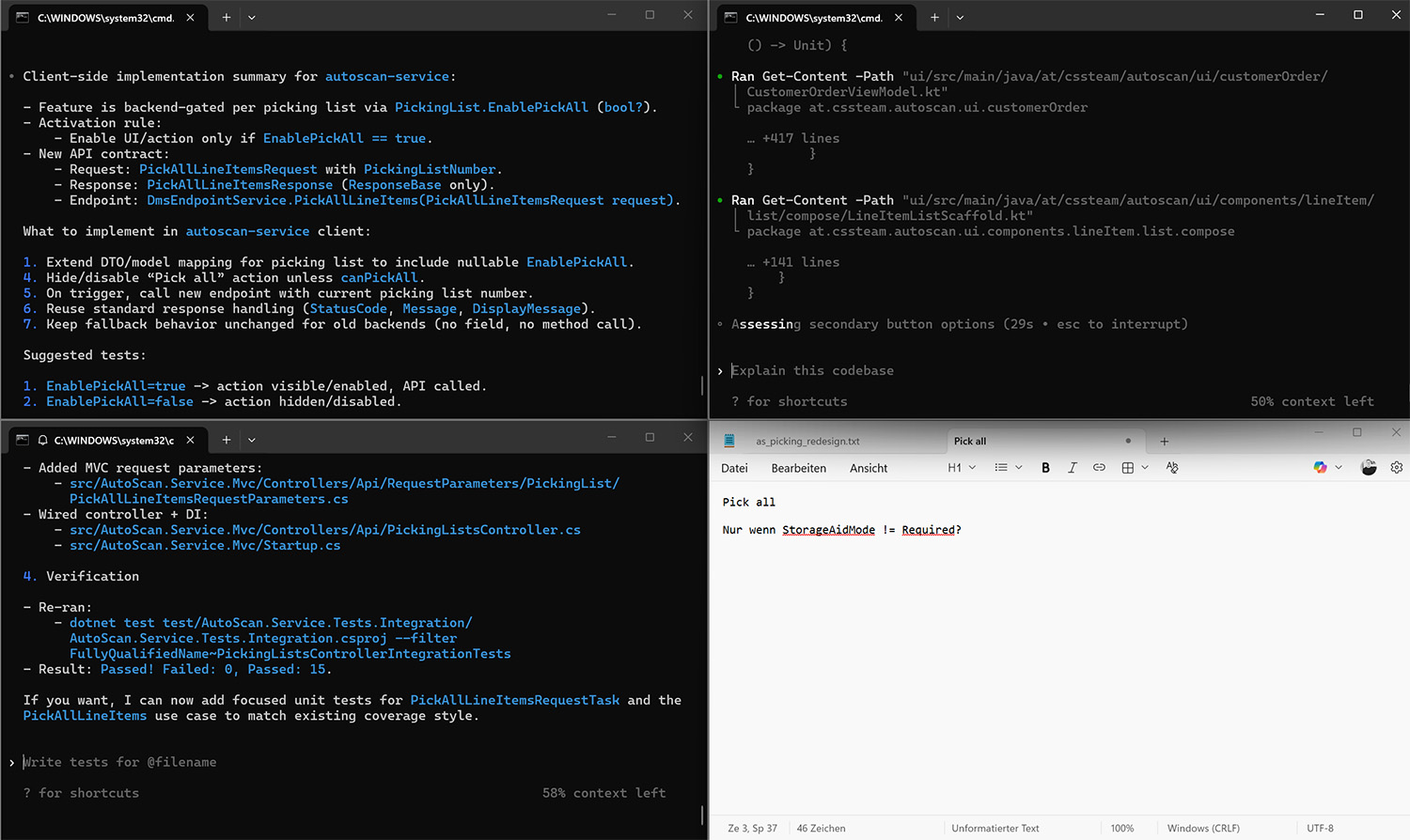
Task: Open new tab in top-left terminal
Action: (x=226, y=17)
